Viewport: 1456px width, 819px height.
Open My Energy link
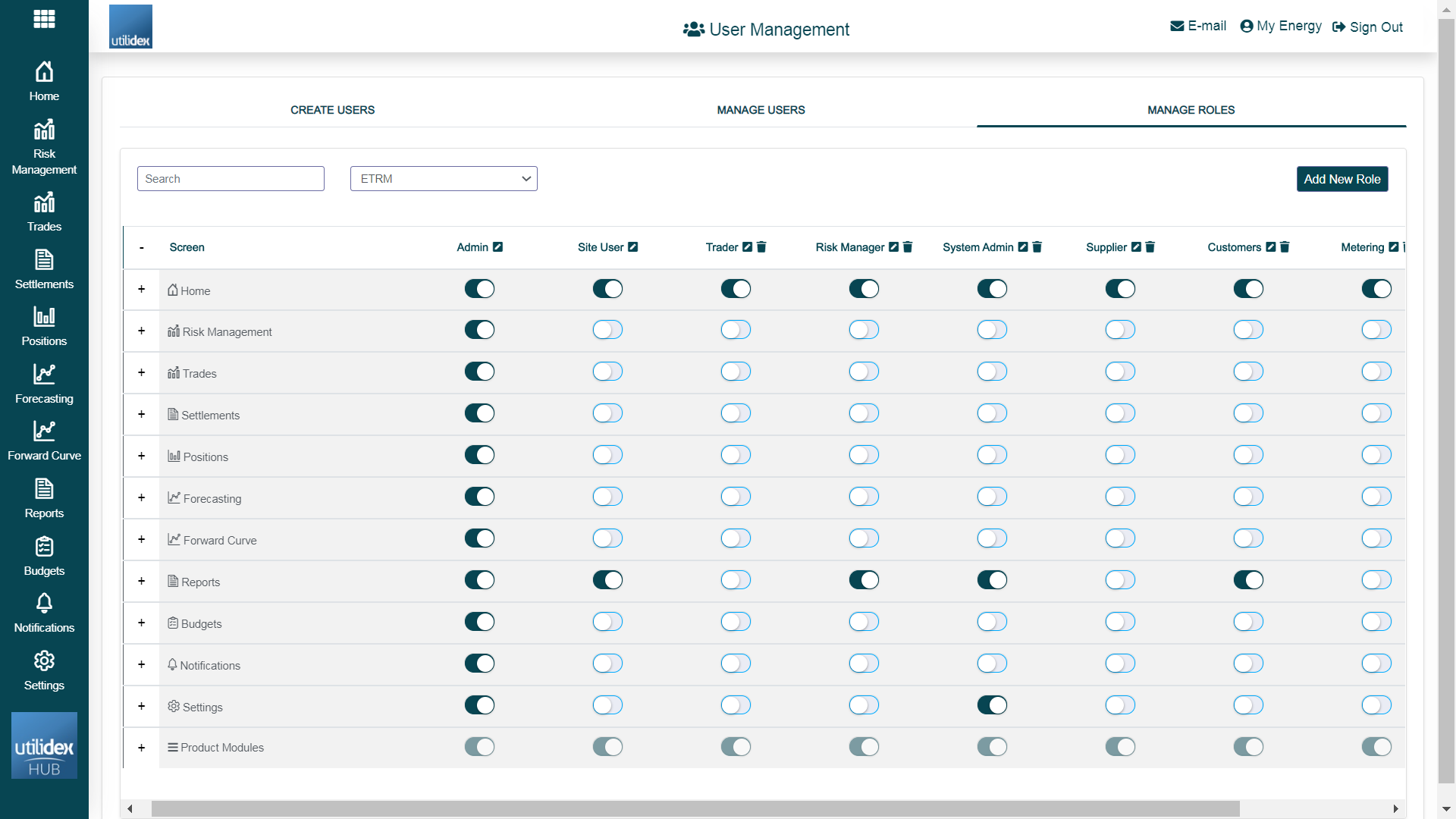click(x=1281, y=27)
